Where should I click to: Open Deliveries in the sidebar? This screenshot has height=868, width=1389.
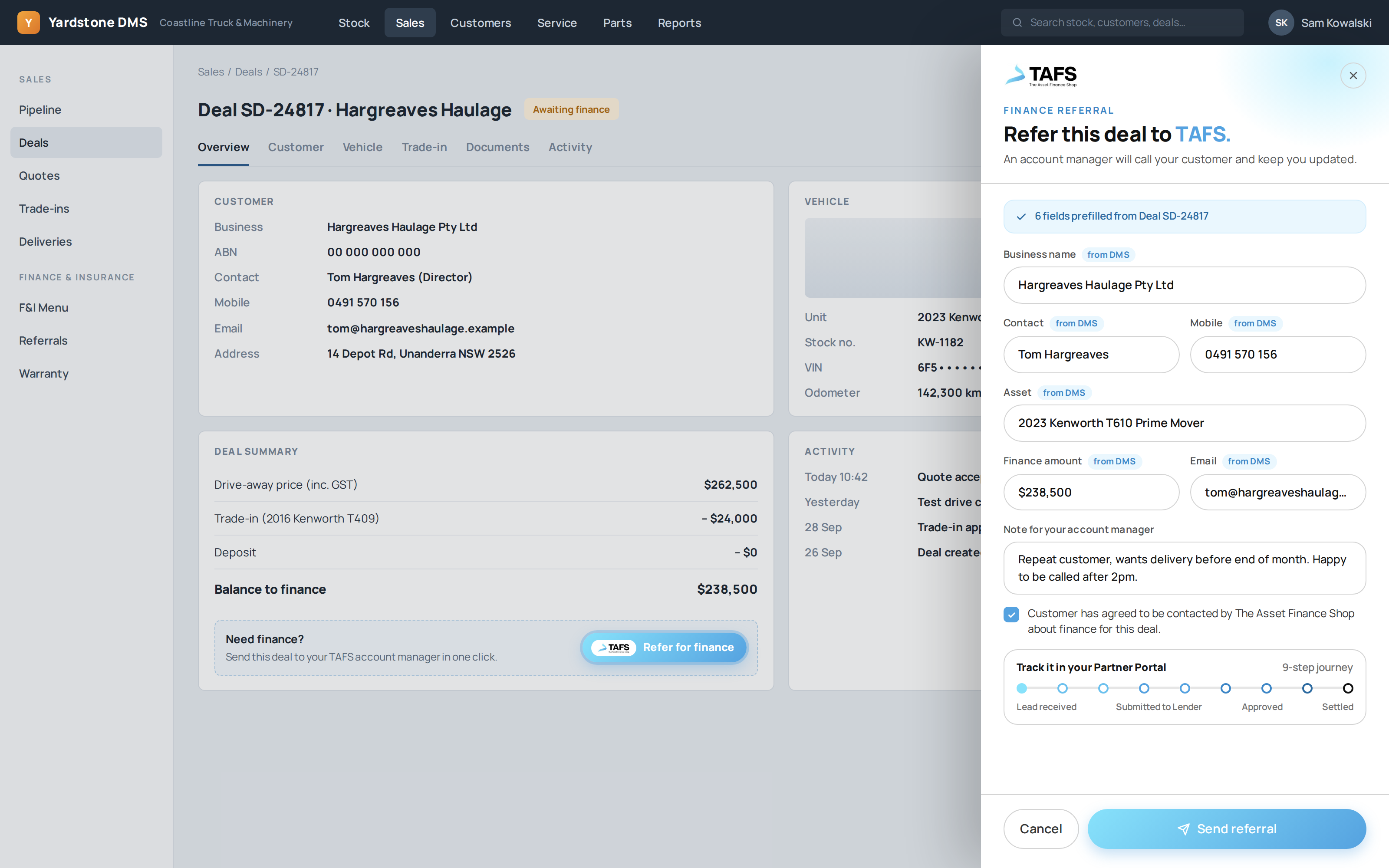click(x=86, y=242)
